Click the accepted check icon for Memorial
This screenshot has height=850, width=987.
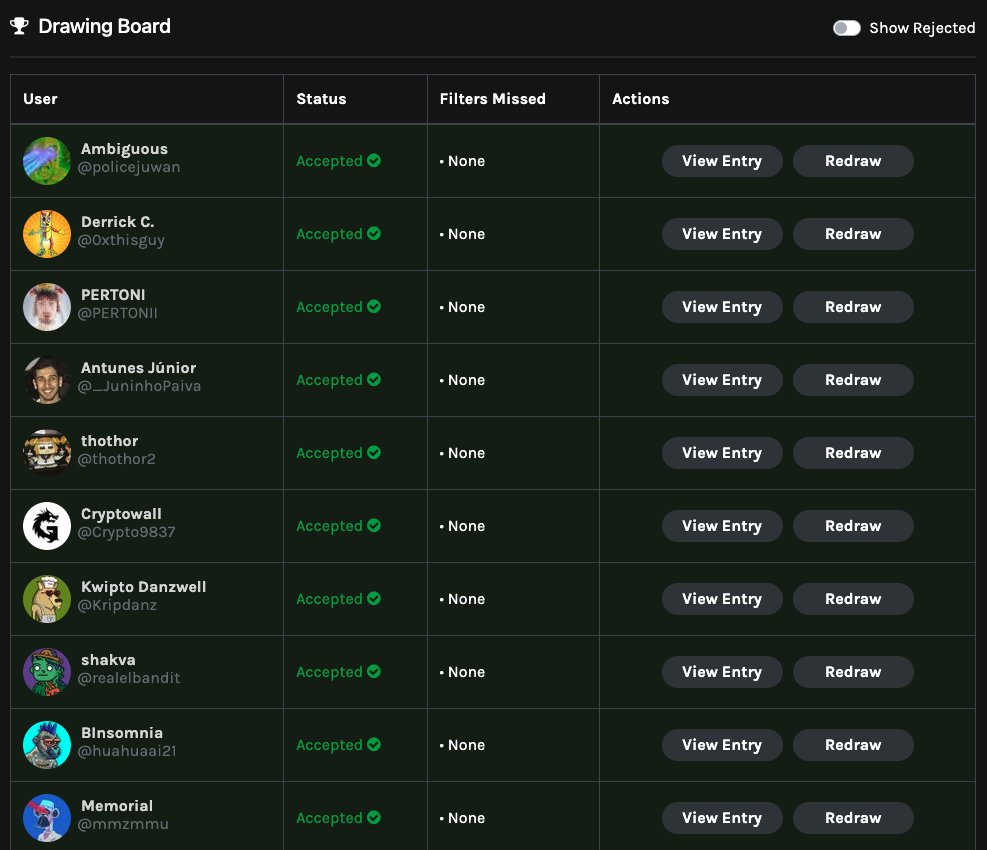click(x=374, y=818)
